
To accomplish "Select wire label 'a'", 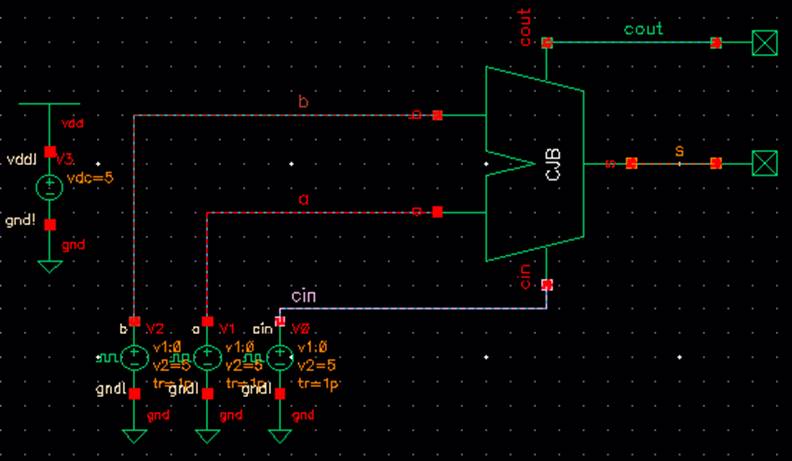I will [303, 200].
